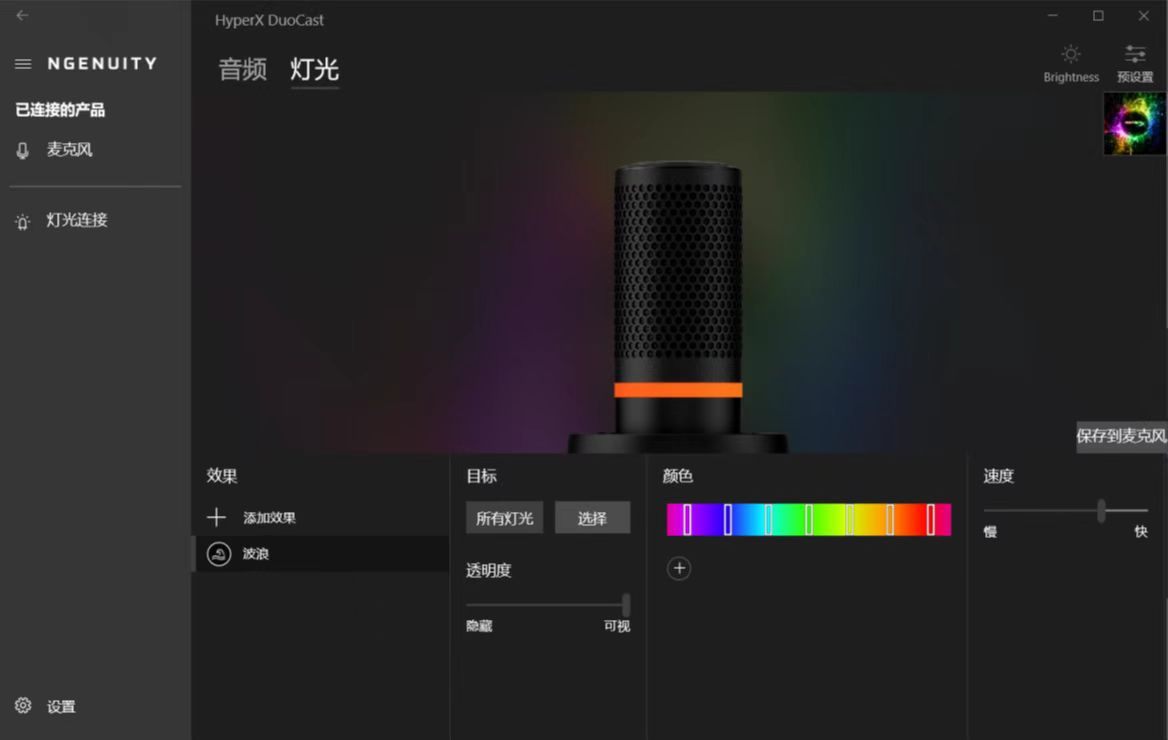Click the 已连接的产品 heading
This screenshot has width=1168, height=740.
(60, 110)
